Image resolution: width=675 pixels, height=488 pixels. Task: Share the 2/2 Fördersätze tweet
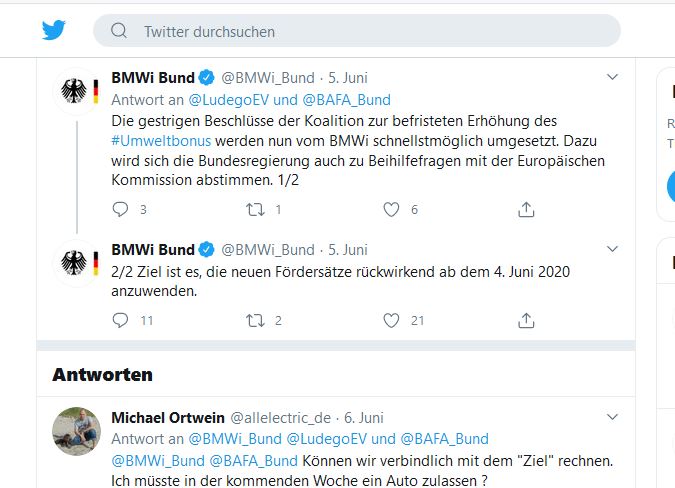pos(526,320)
